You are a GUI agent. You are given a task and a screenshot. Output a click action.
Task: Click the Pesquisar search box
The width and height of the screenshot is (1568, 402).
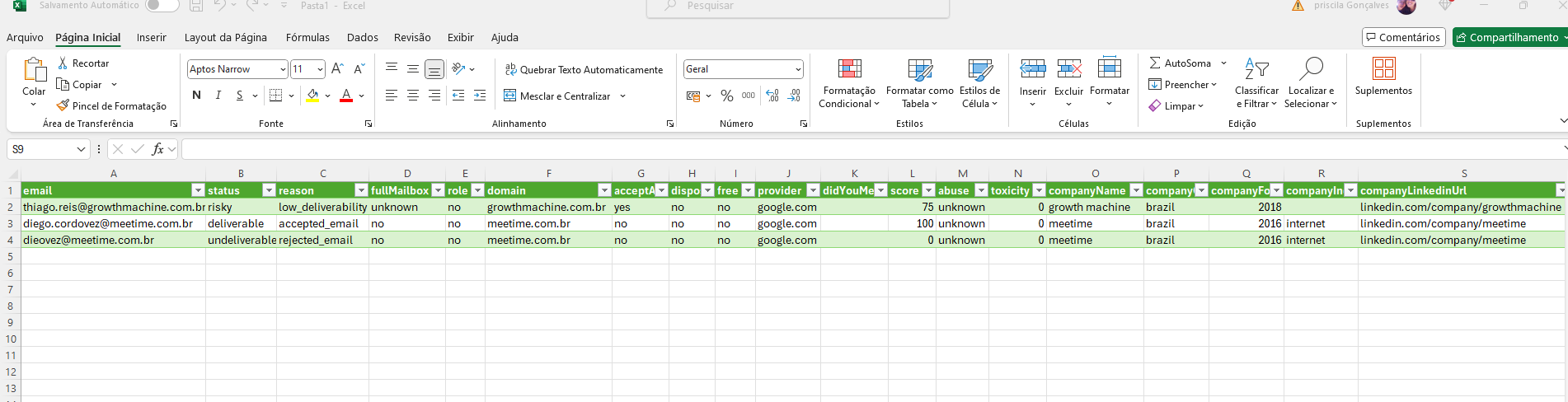pos(798,7)
